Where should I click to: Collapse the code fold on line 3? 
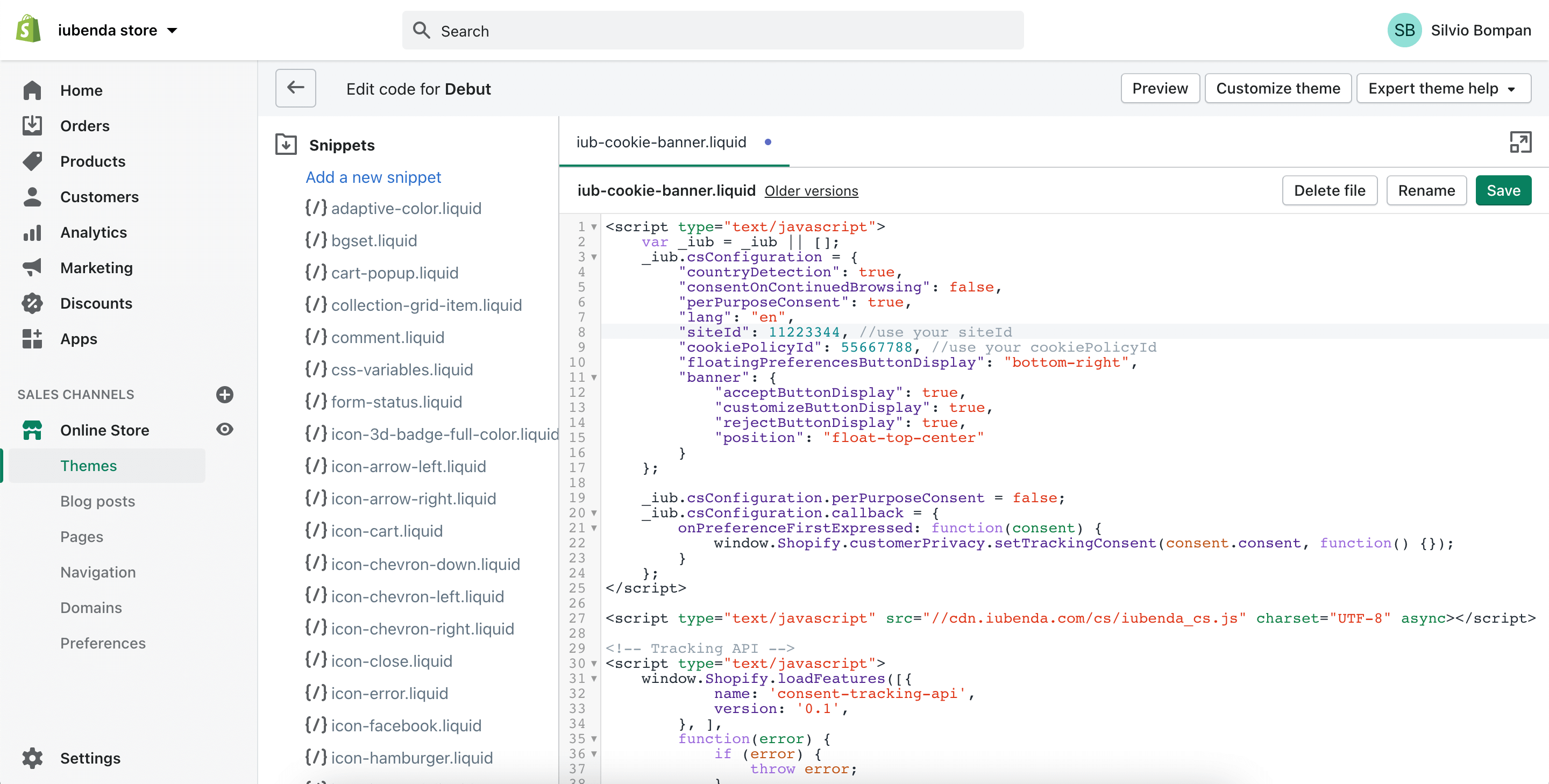594,258
